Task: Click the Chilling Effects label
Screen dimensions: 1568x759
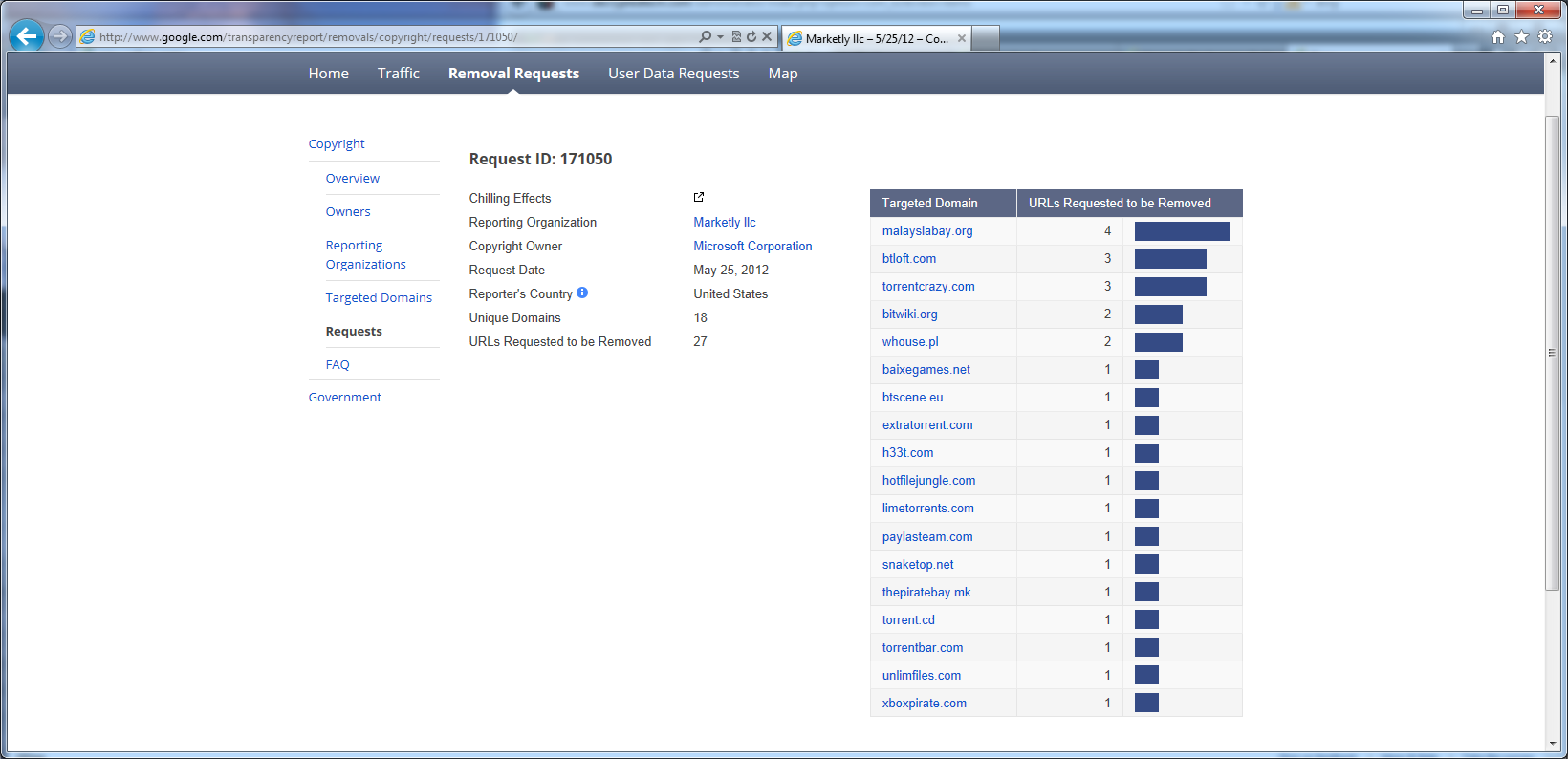Action: [x=510, y=198]
